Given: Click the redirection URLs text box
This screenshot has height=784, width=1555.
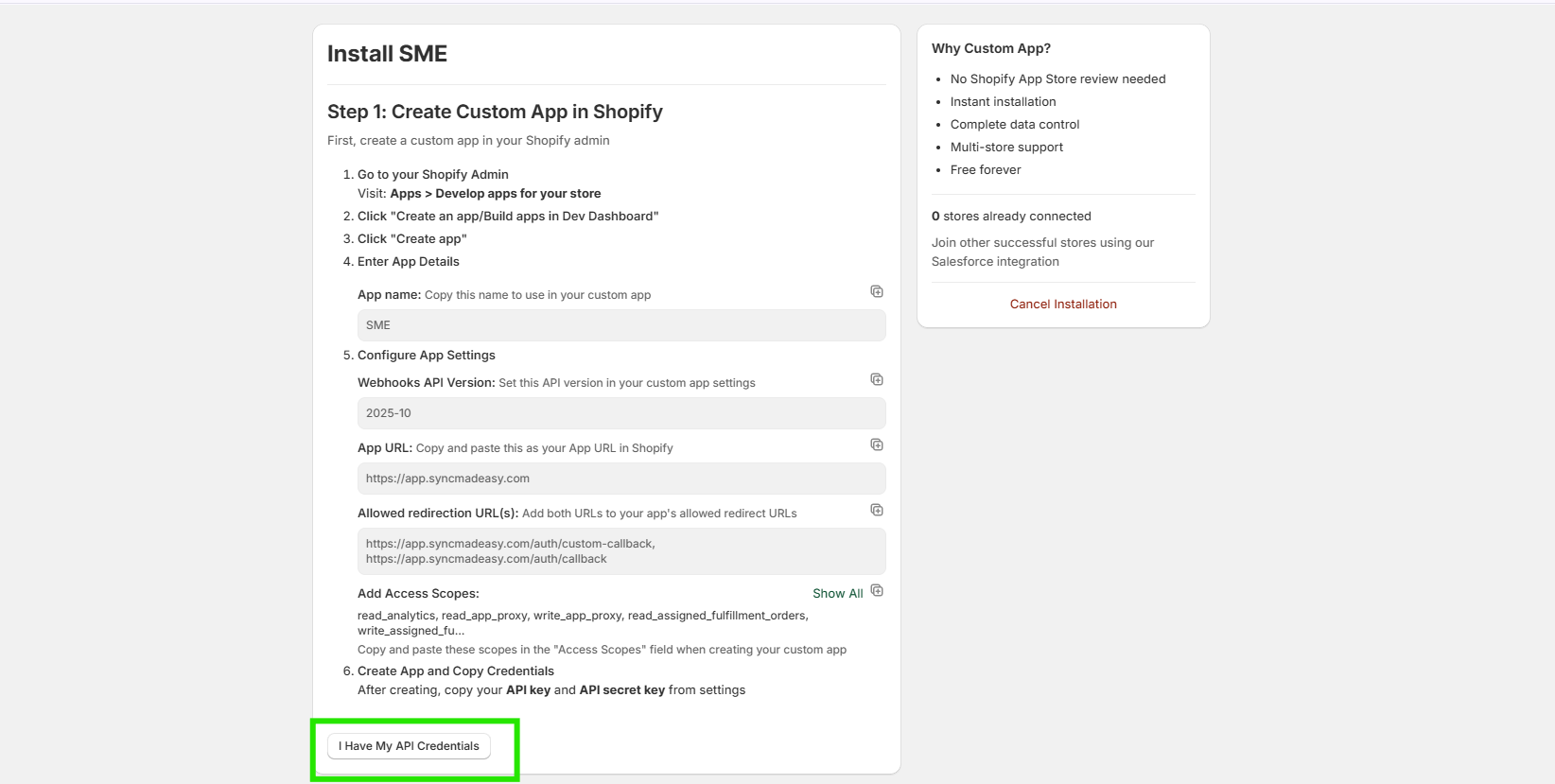Looking at the screenshot, I should pyautogui.click(x=620, y=551).
